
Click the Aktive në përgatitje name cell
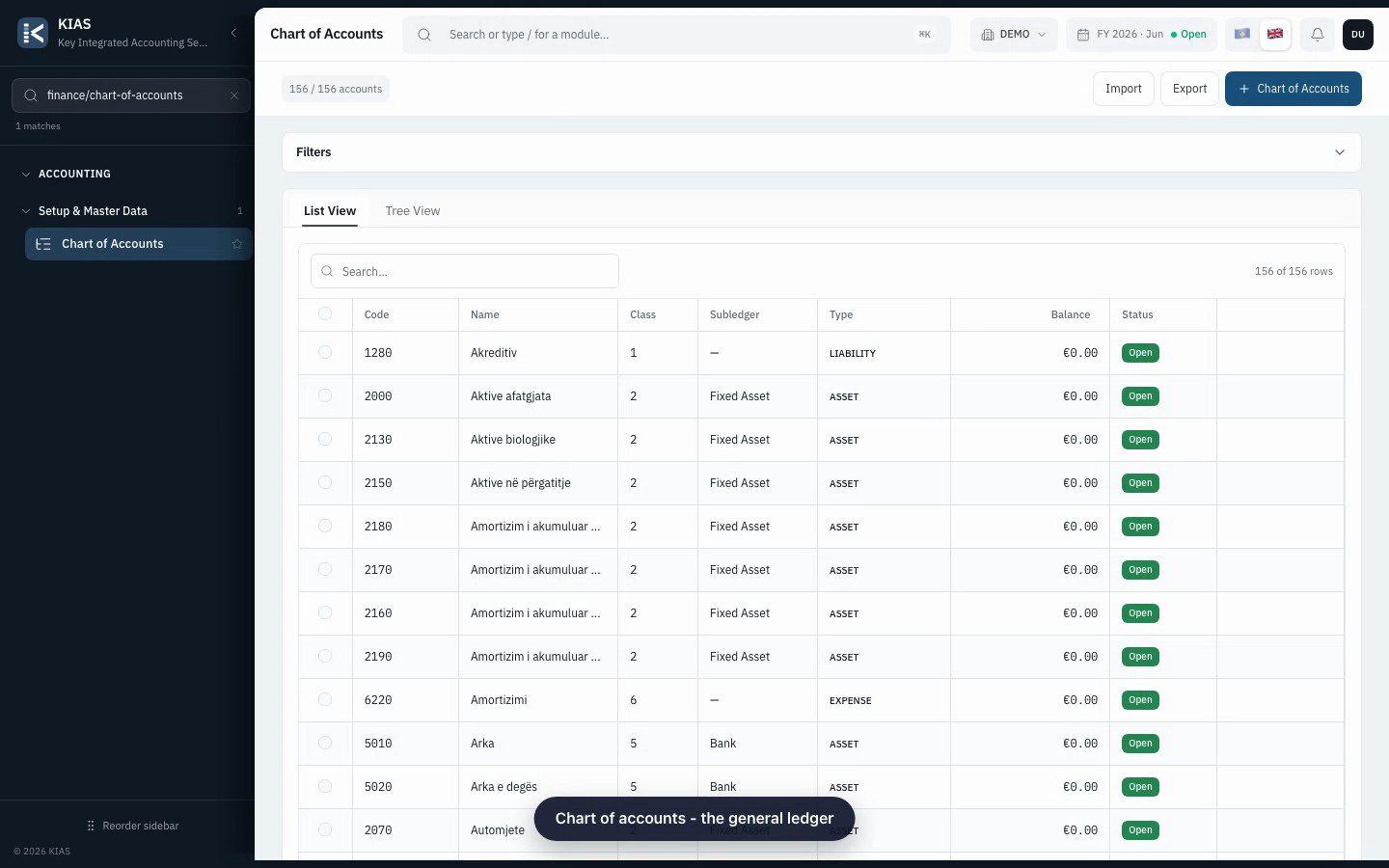pyautogui.click(x=520, y=483)
